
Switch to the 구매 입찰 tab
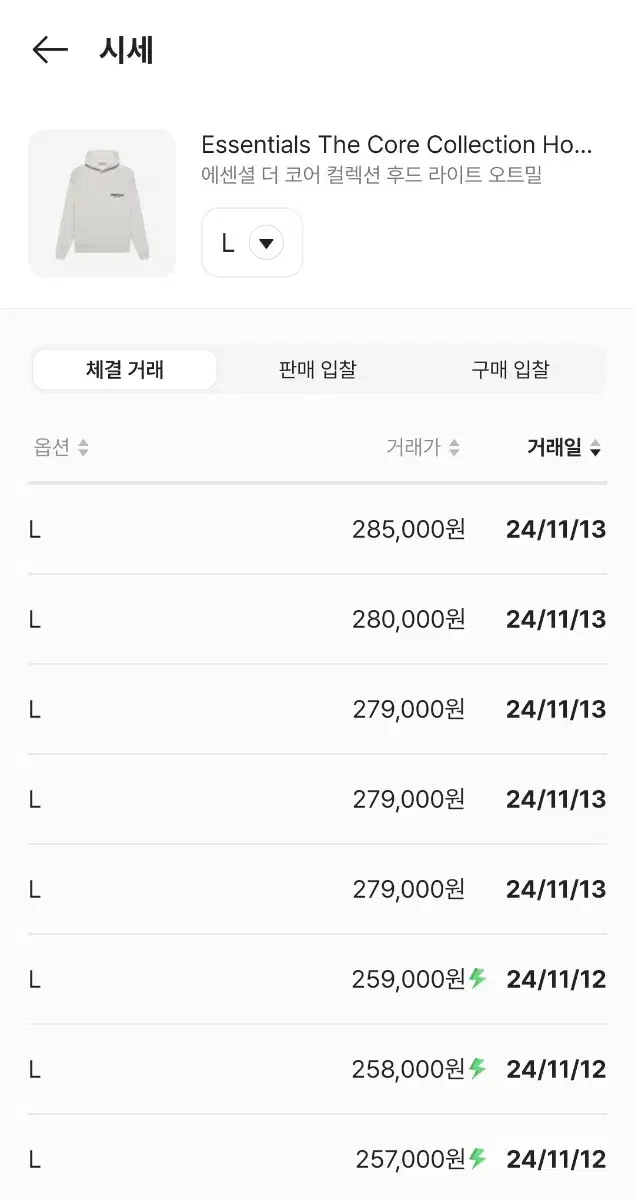pos(510,370)
